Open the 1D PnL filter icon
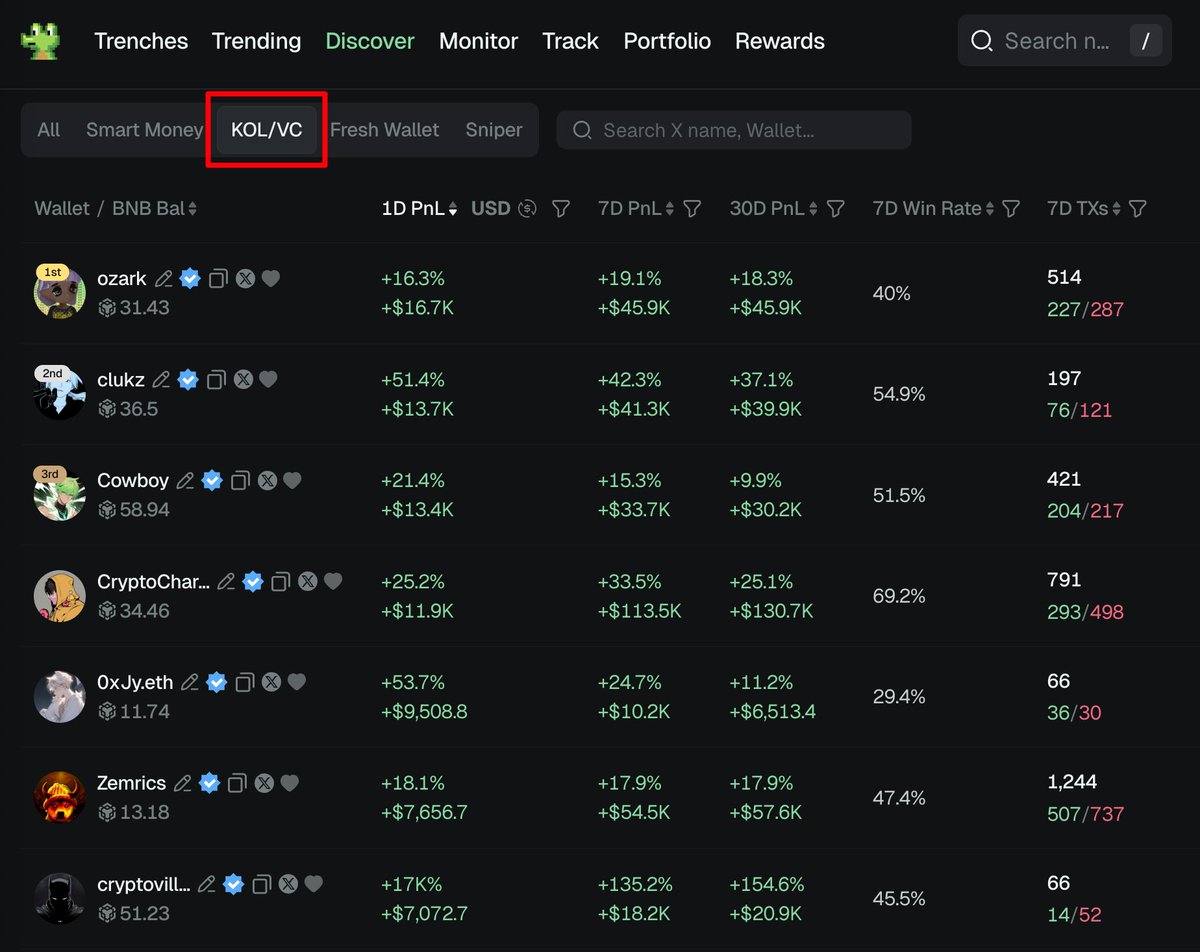 (561, 208)
